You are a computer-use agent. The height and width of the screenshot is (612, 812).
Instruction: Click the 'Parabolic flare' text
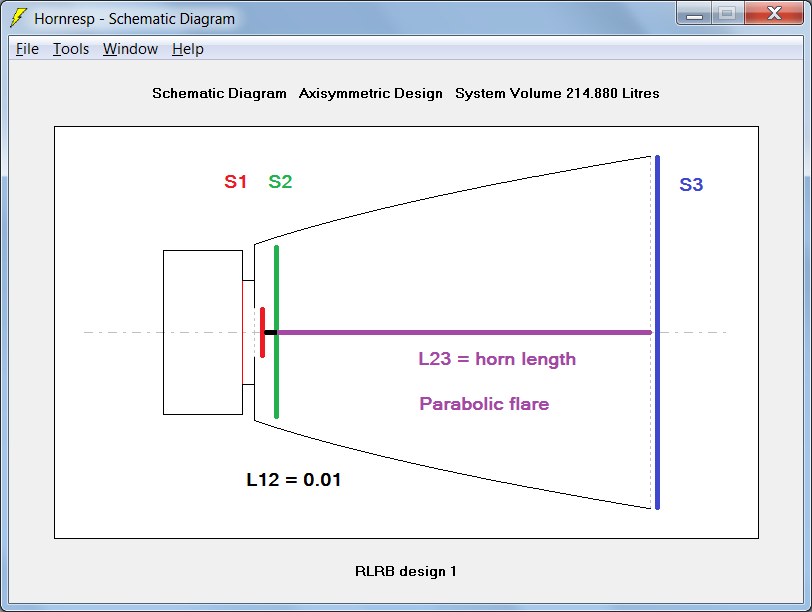coord(484,404)
